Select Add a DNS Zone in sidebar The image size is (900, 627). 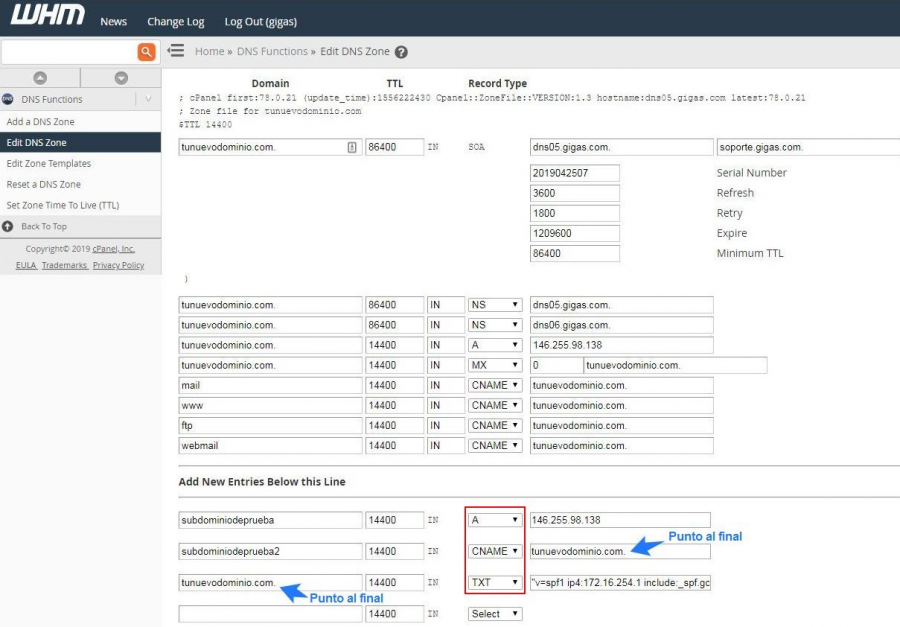coord(41,122)
